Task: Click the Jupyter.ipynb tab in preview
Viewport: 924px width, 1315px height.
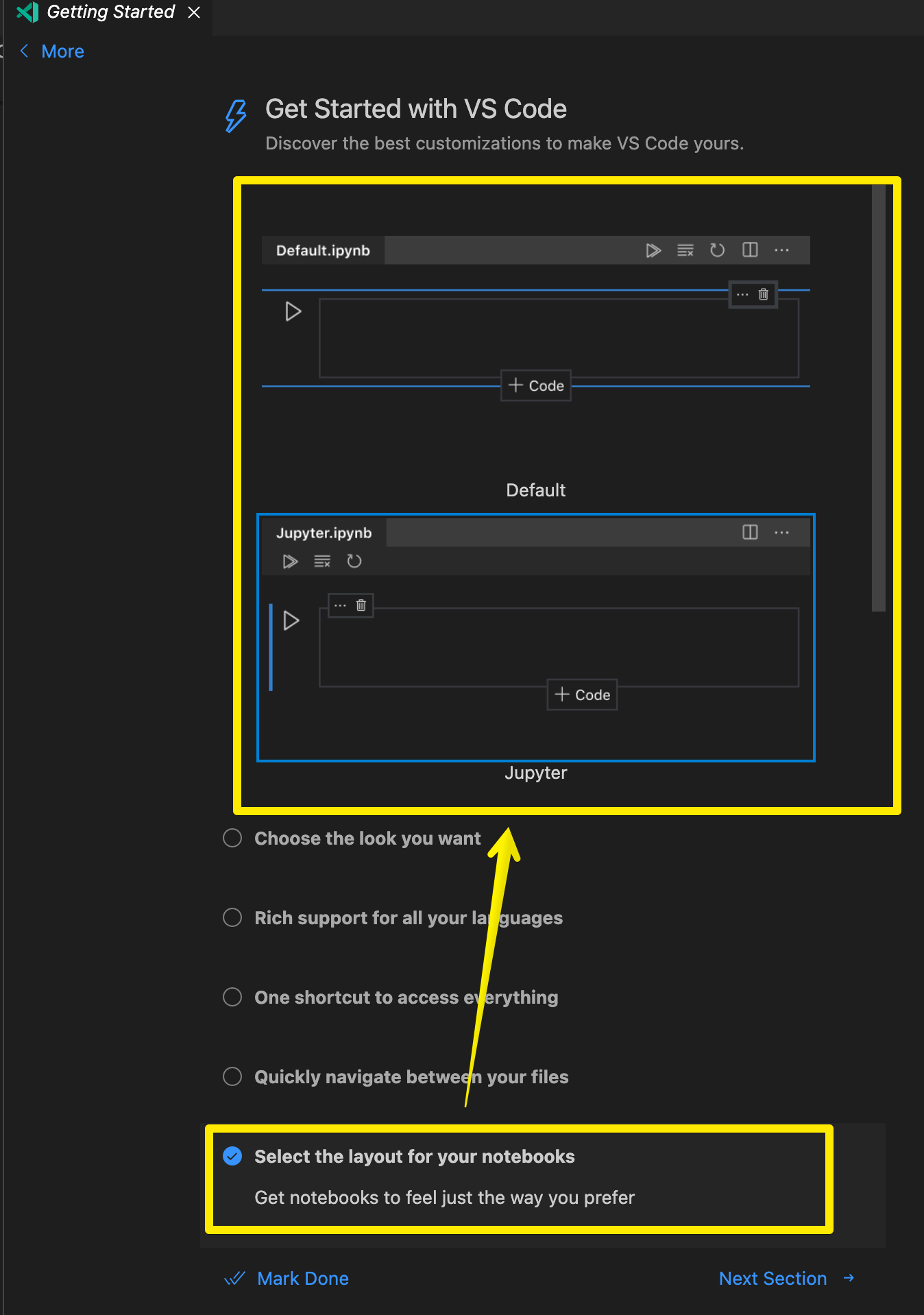Action: 324,533
